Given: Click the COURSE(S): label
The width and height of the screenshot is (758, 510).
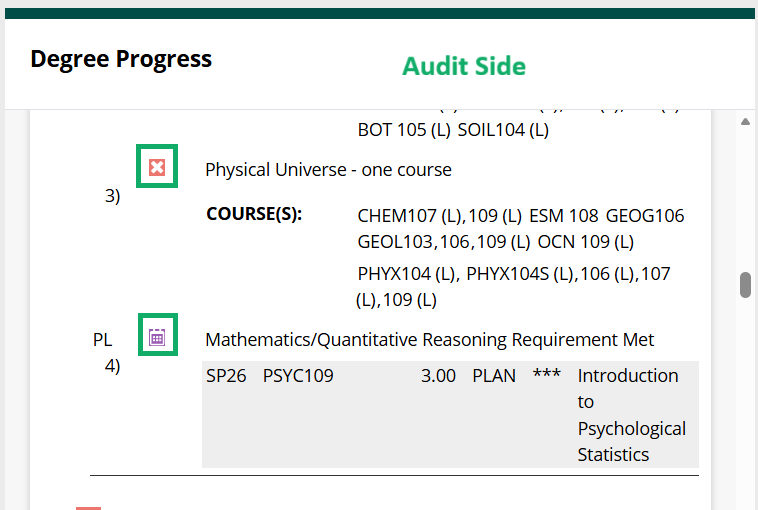Looking at the screenshot, I should point(254,214).
